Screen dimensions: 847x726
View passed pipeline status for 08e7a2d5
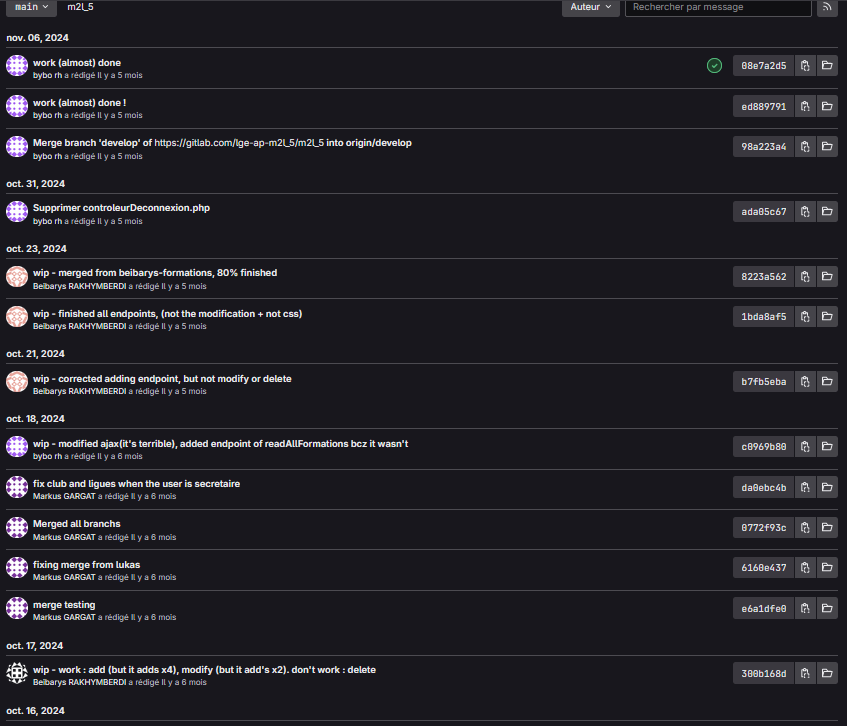(714, 66)
